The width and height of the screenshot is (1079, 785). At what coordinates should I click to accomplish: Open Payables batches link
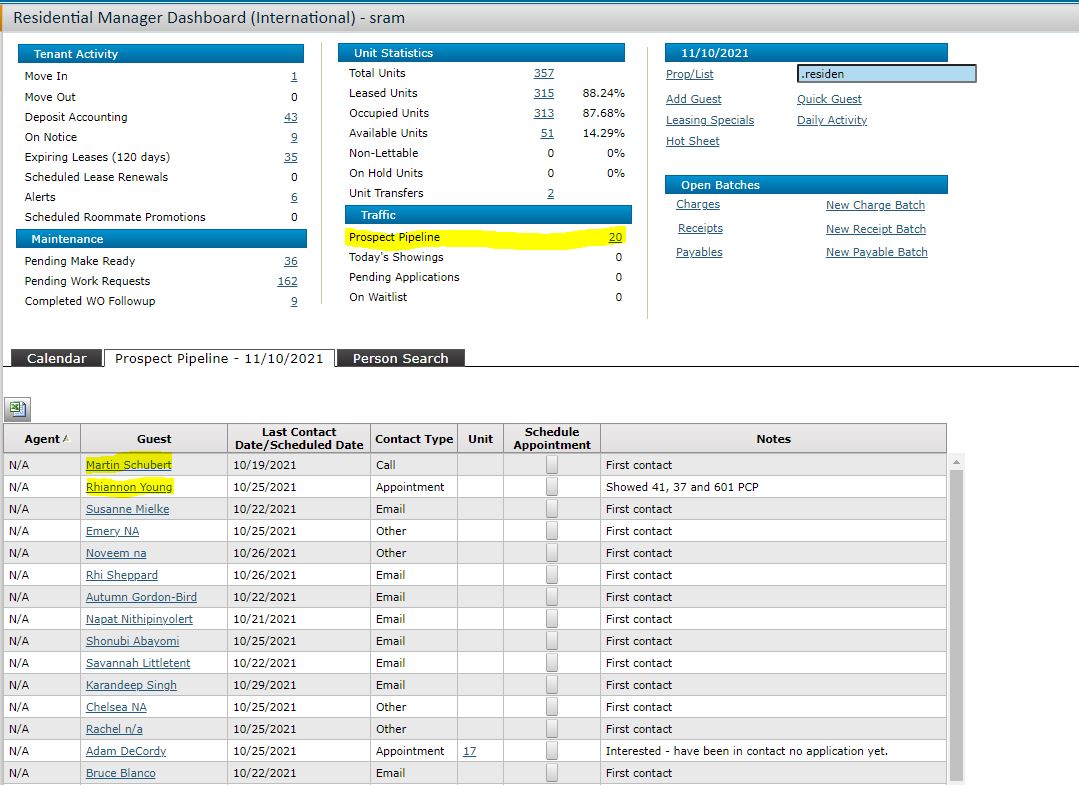[x=699, y=252]
